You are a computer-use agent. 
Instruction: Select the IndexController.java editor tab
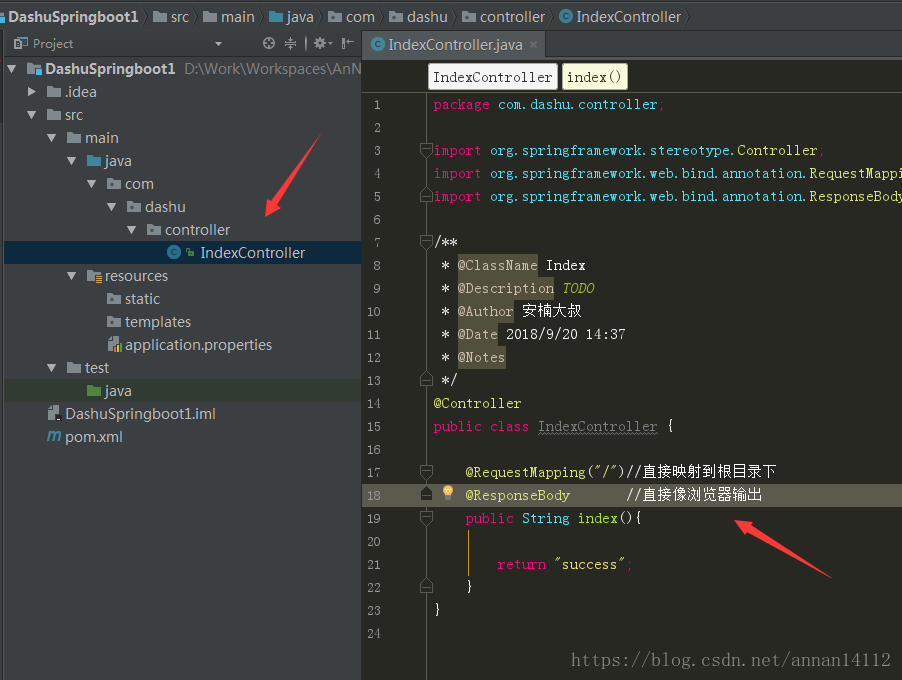(x=454, y=45)
